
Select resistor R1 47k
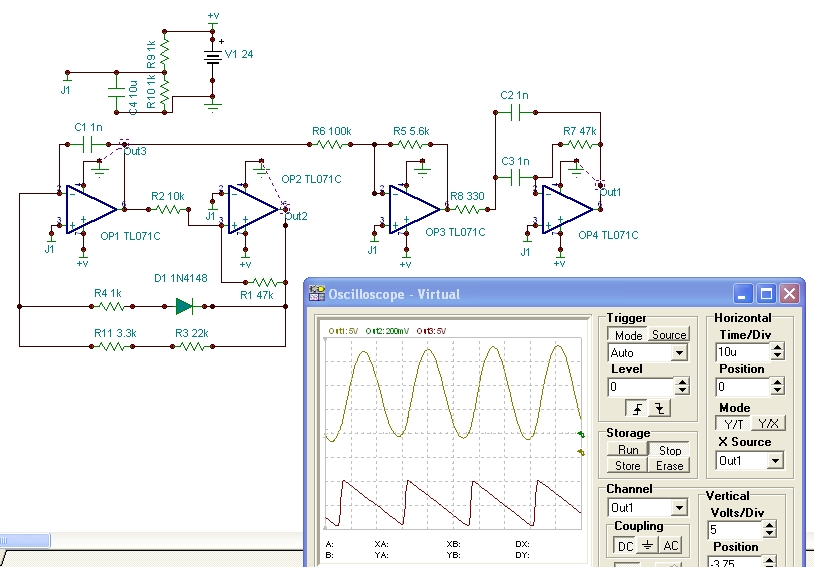265,282
